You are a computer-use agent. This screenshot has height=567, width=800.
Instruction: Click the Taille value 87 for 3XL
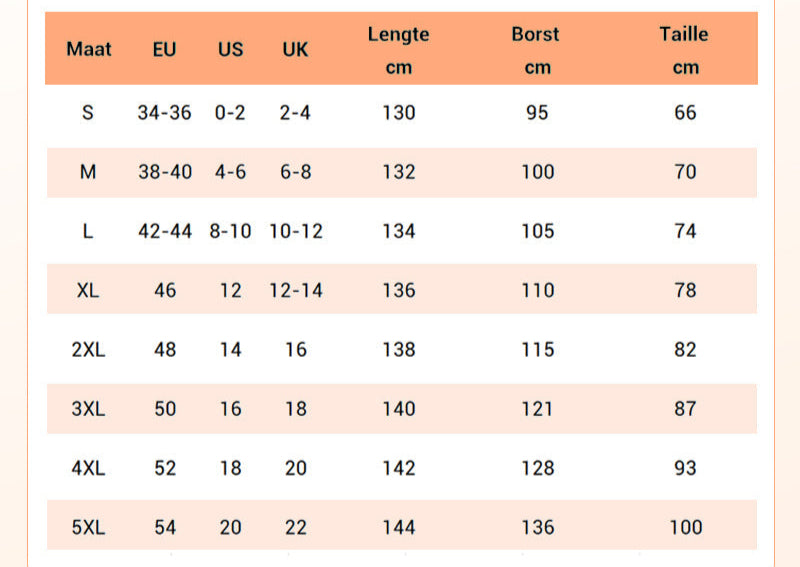tap(685, 409)
